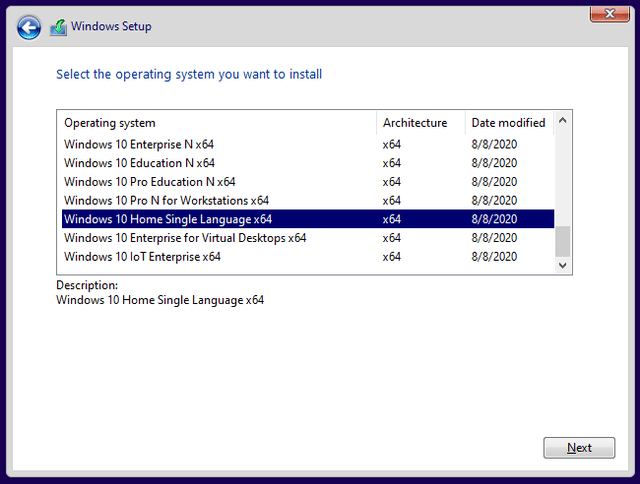Click the Windows Setup title text

tap(111, 26)
